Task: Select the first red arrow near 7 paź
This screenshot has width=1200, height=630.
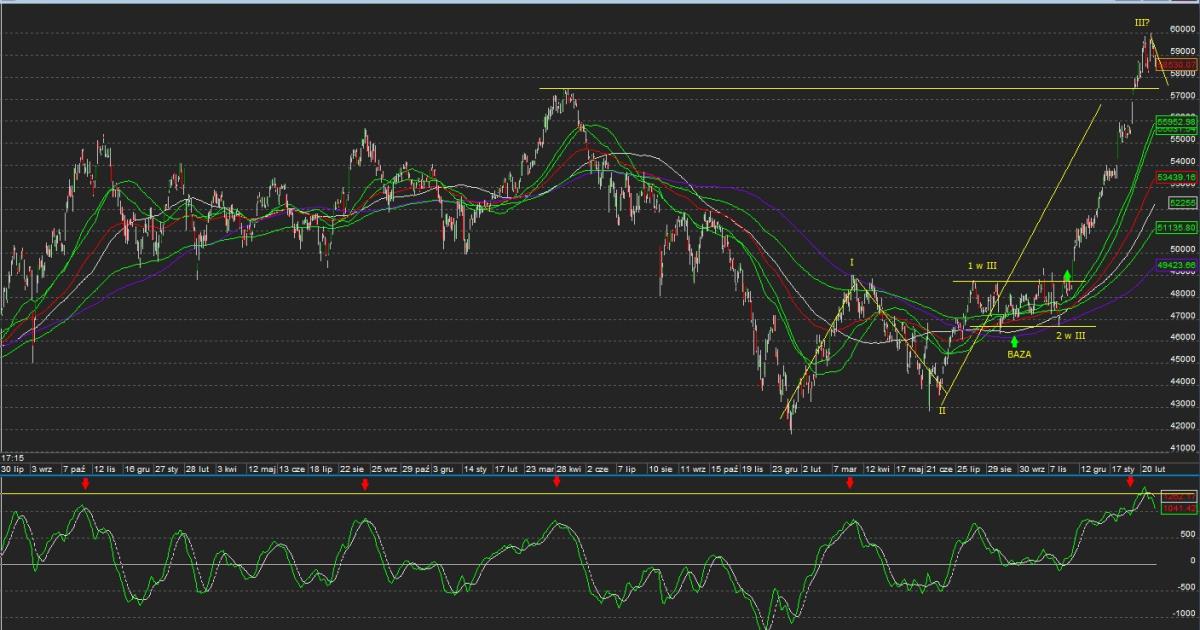Action: pyautogui.click(x=86, y=484)
